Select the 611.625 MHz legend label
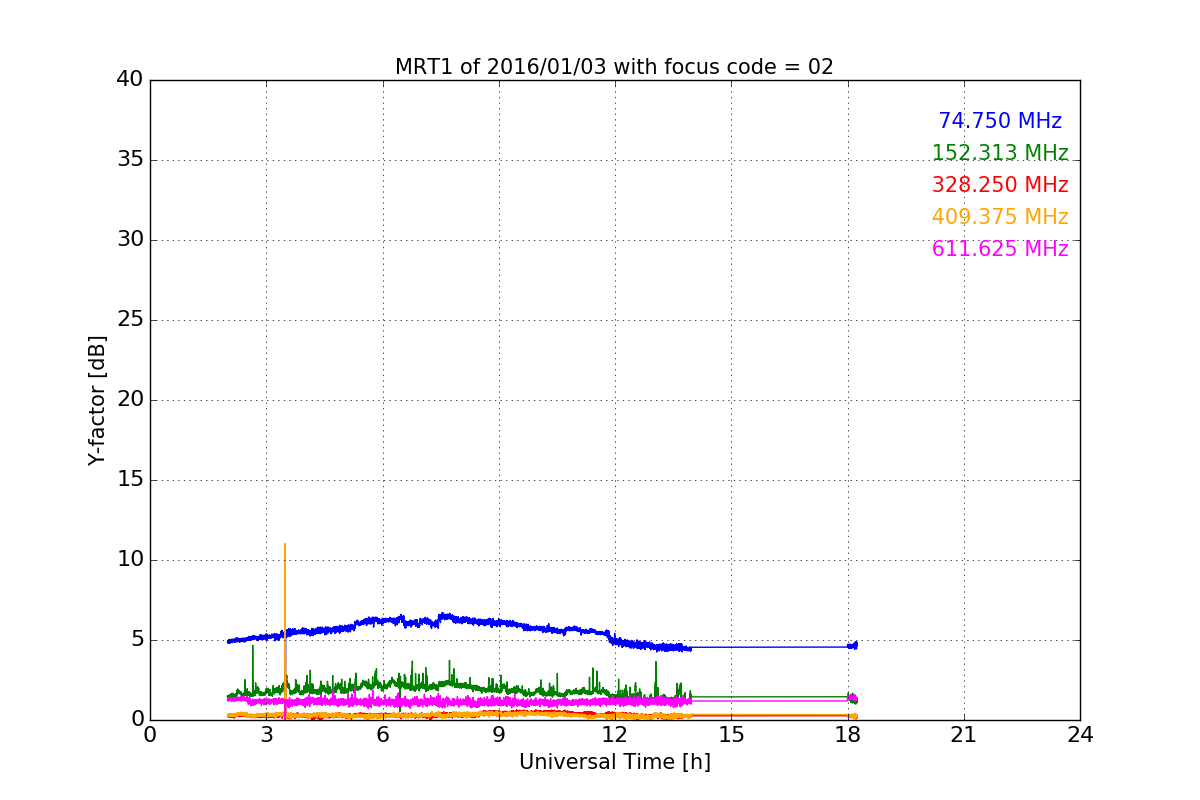The image size is (1200, 800). tap(1000, 249)
